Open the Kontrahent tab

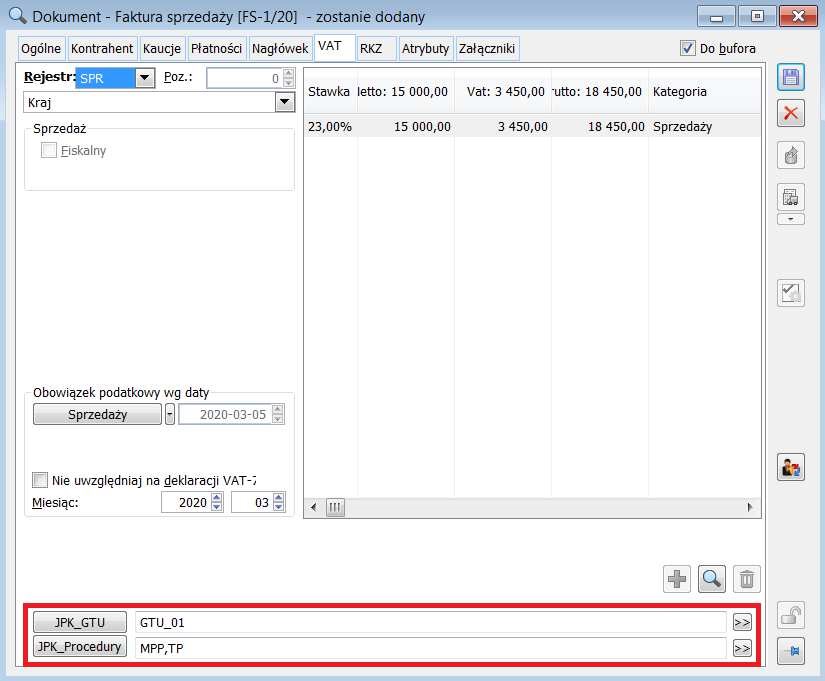pos(102,48)
